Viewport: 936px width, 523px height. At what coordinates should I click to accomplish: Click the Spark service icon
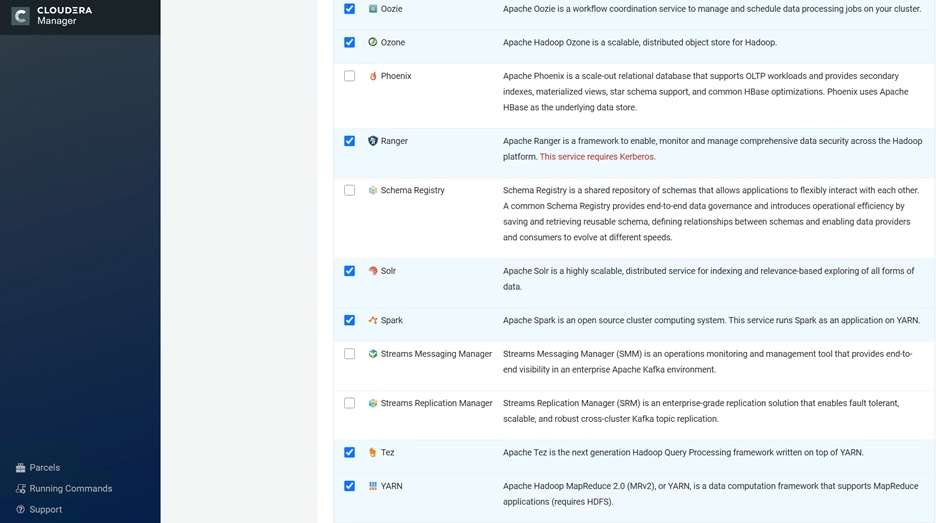(372, 320)
